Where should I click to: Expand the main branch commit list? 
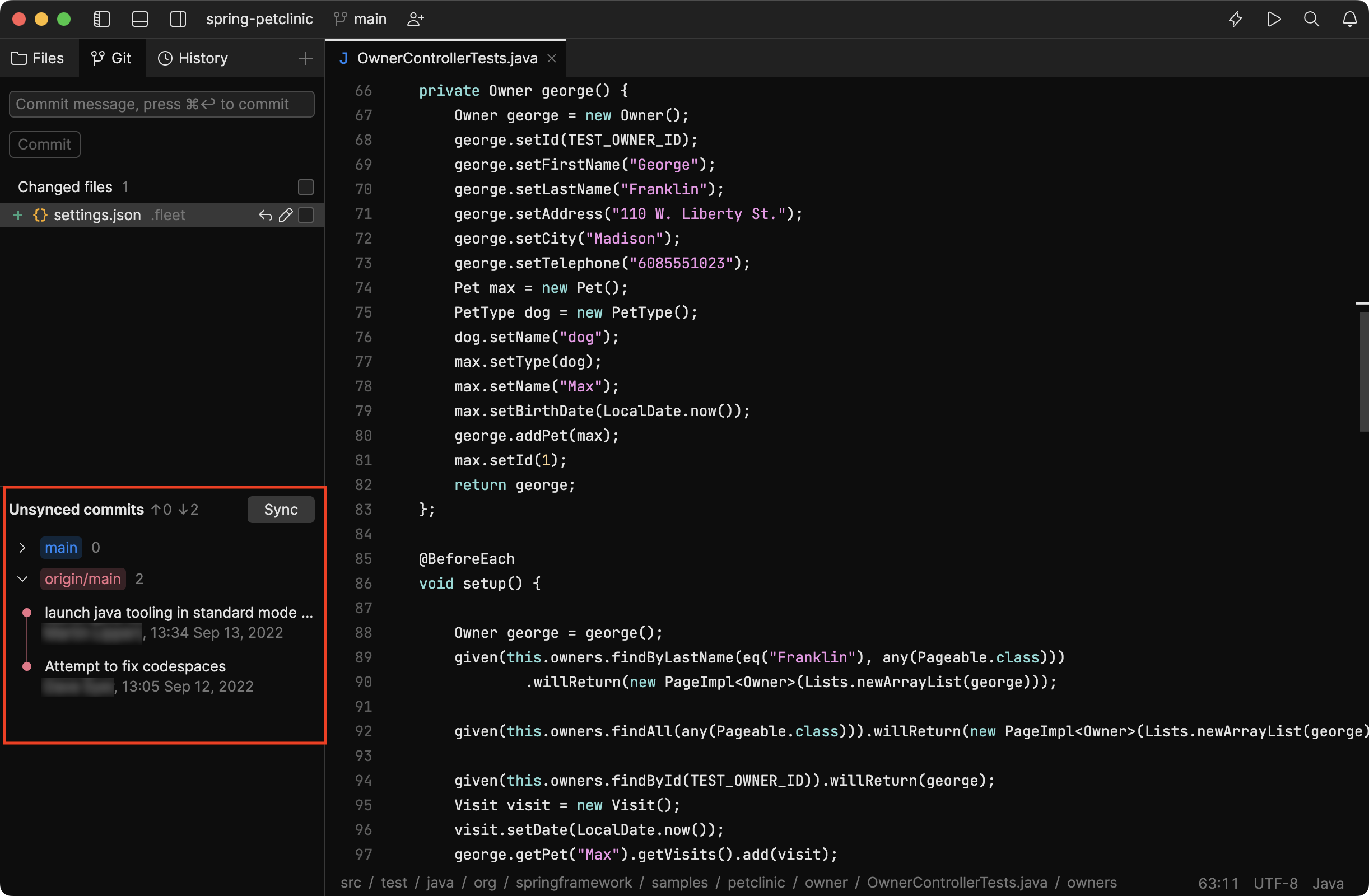click(x=22, y=548)
